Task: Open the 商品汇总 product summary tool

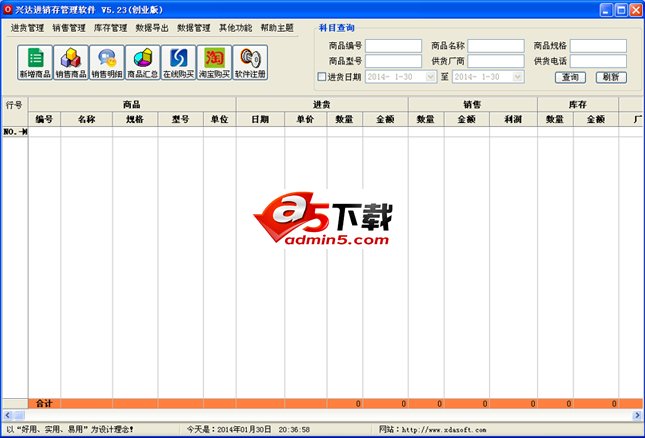Action: click(x=142, y=63)
